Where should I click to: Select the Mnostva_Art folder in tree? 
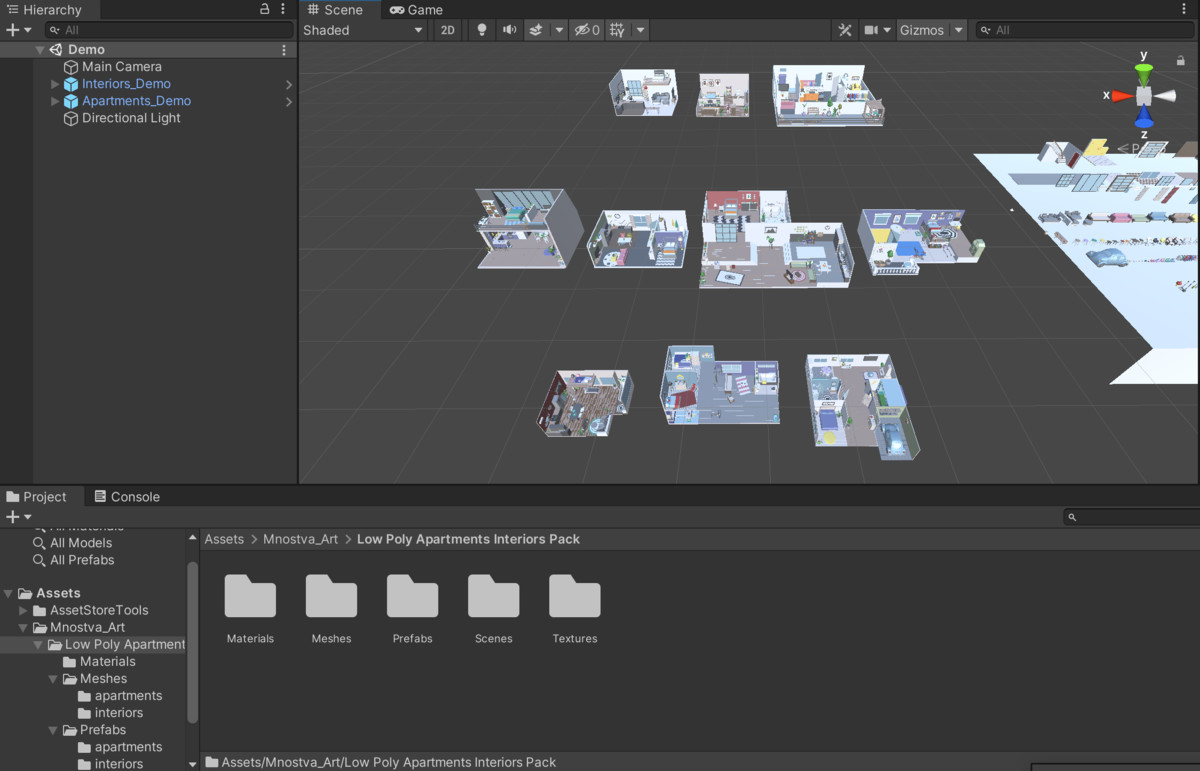click(x=87, y=627)
